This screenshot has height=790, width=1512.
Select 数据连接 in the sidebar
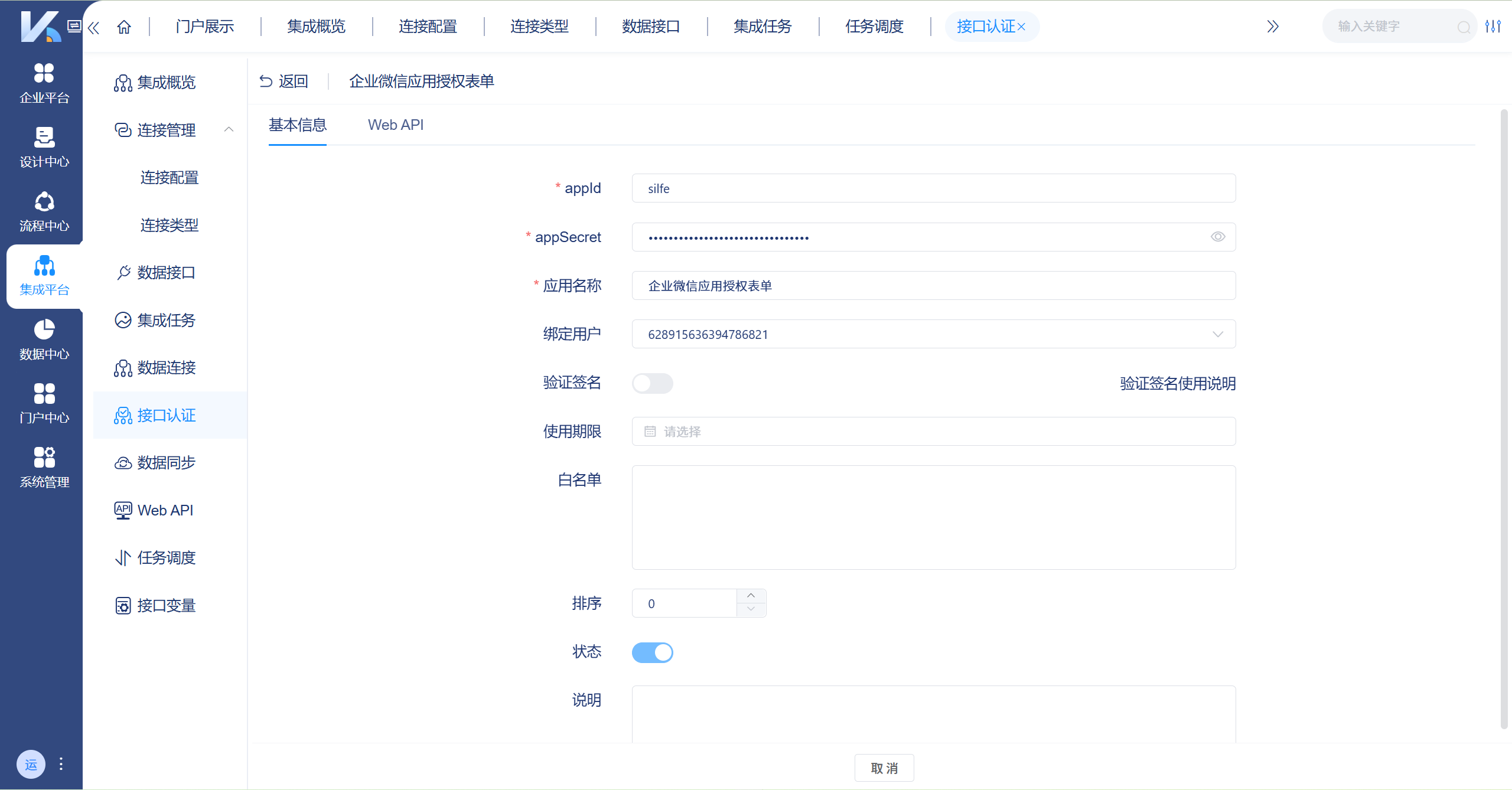point(167,367)
